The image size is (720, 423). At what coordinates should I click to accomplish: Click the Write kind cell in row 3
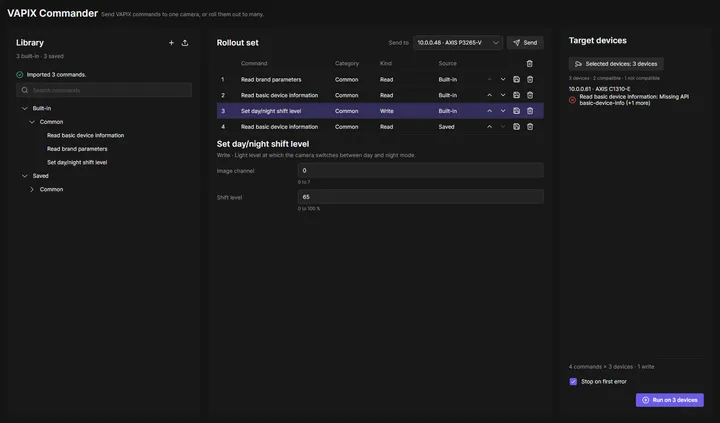[387, 111]
